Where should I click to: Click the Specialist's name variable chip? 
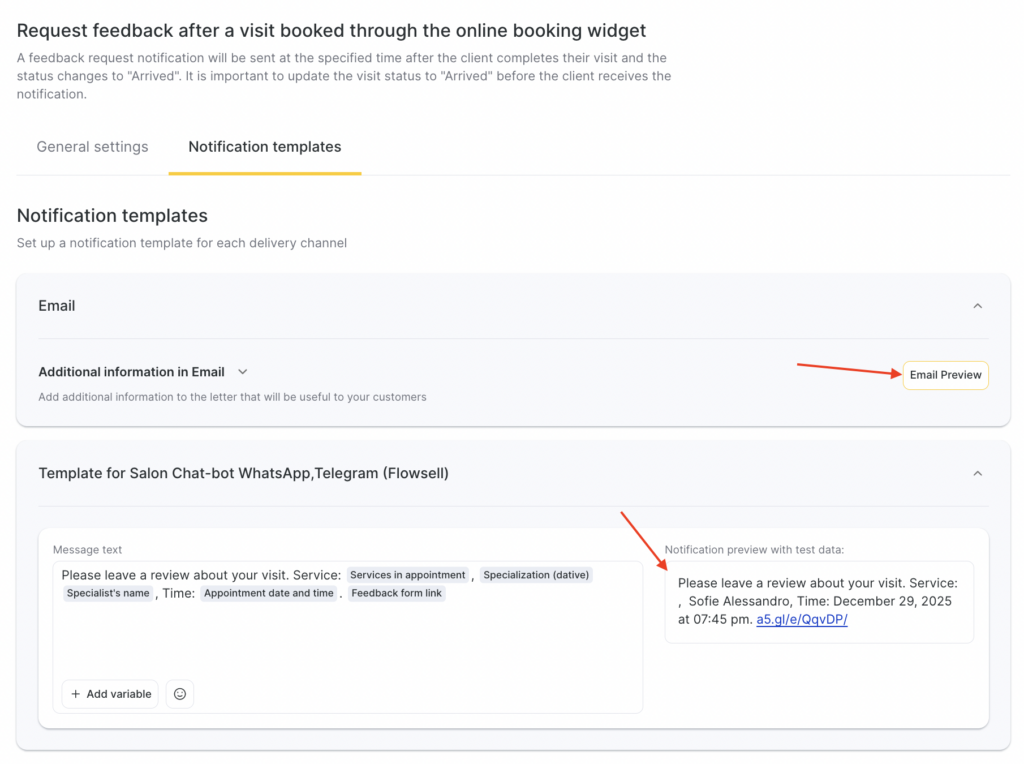click(108, 593)
